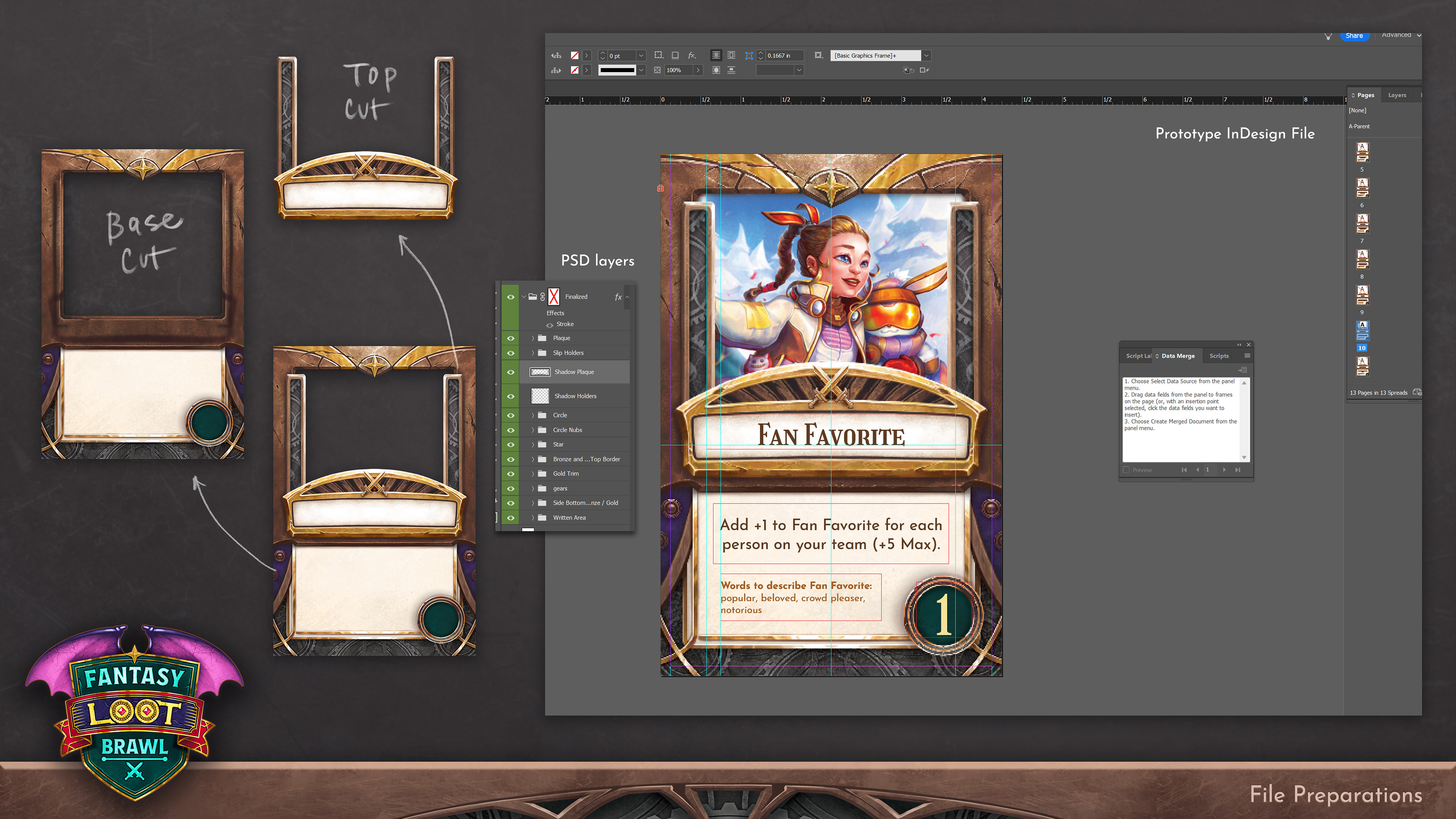Select wrap around bounding box icon
Viewport: 1456px width, 819px height.
click(x=731, y=55)
